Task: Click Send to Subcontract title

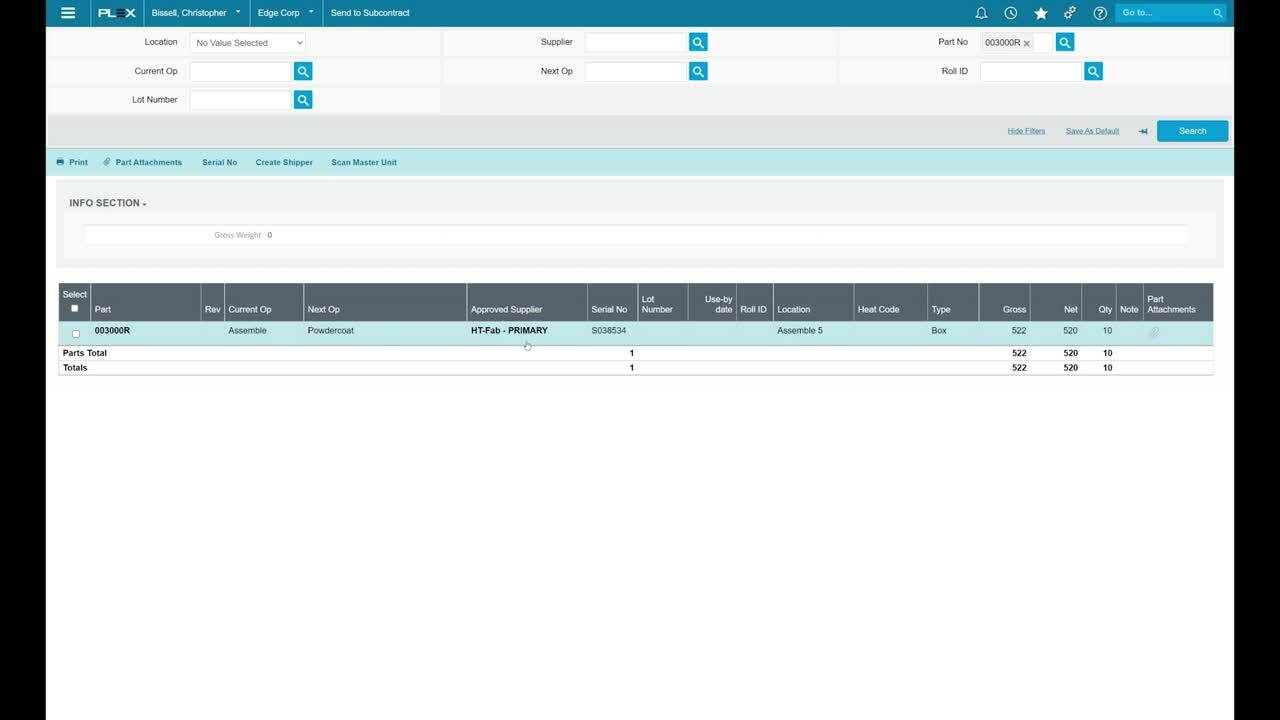Action: tap(370, 13)
